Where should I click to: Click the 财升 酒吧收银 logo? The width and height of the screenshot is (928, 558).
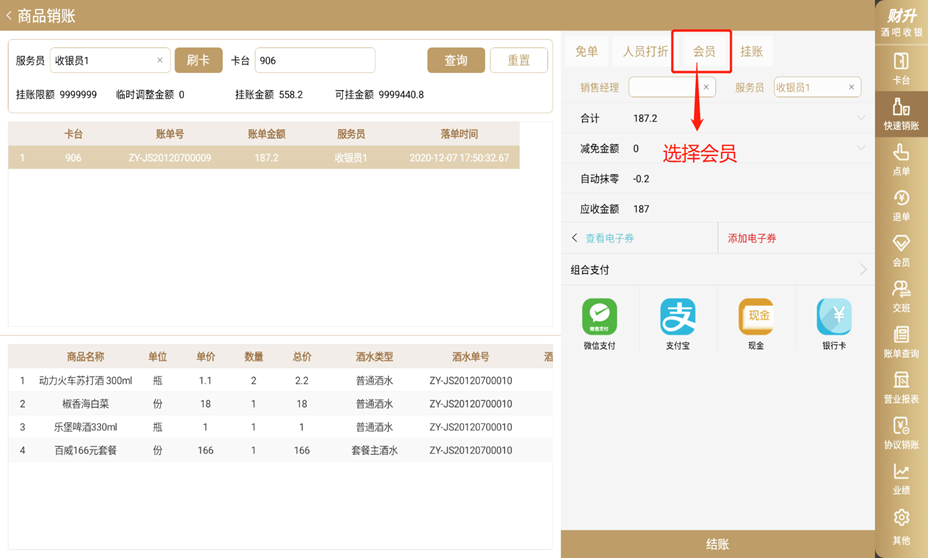pos(901,22)
